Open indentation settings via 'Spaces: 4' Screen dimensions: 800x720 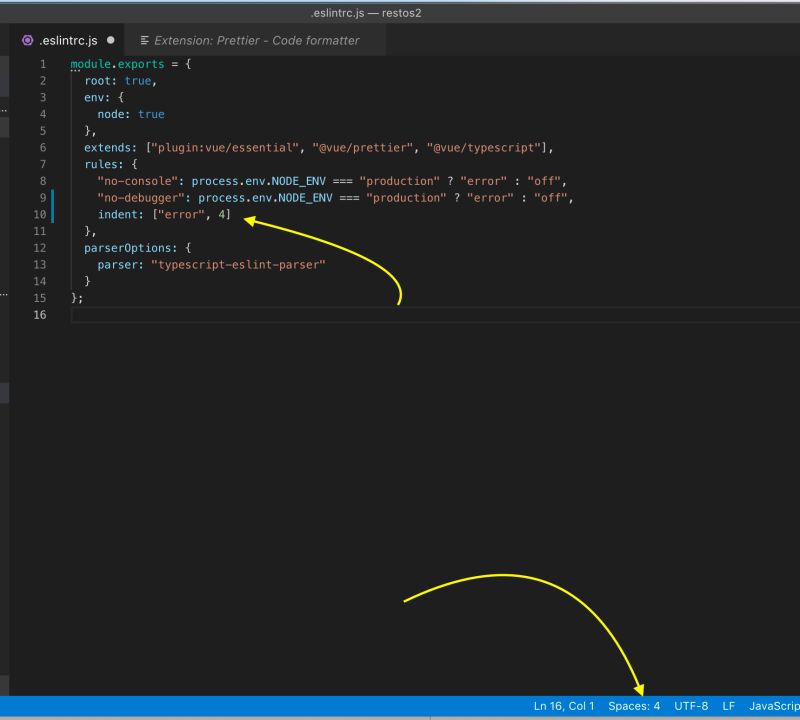[x=633, y=705]
